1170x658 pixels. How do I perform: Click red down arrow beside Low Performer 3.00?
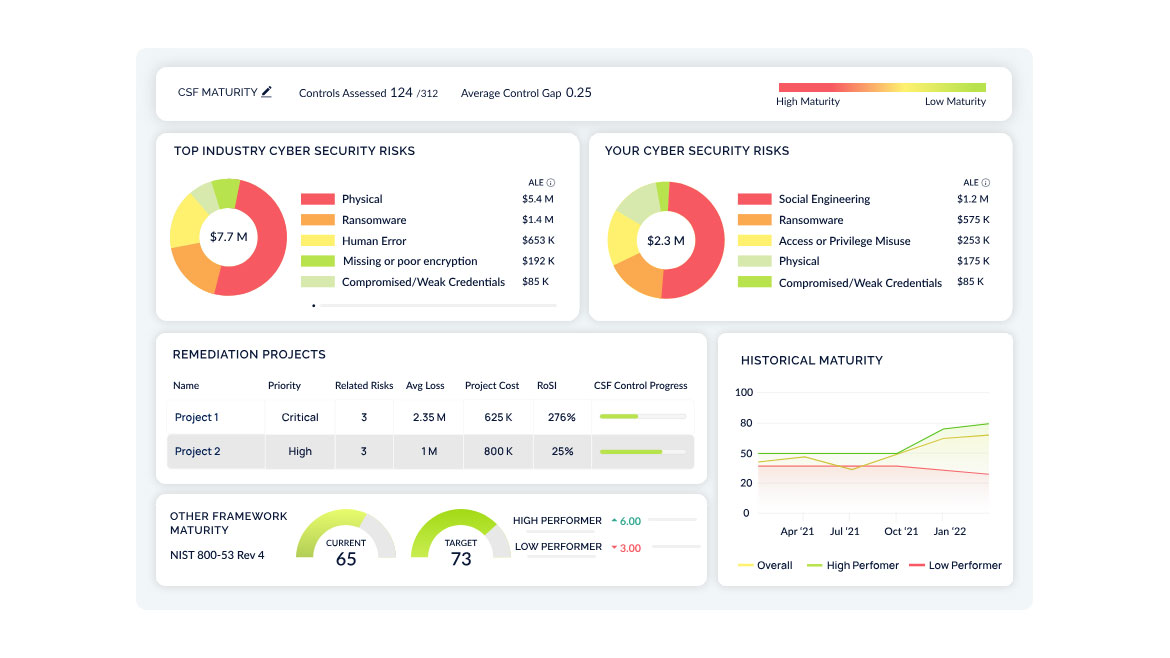point(613,548)
